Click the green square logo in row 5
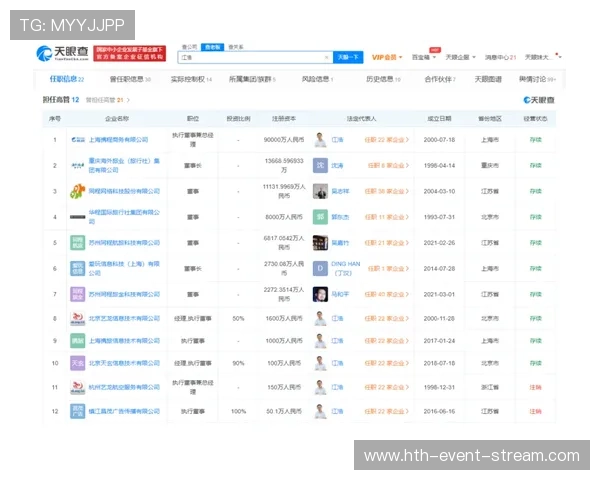Viewport: 600px width, 480px height. [78, 243]
